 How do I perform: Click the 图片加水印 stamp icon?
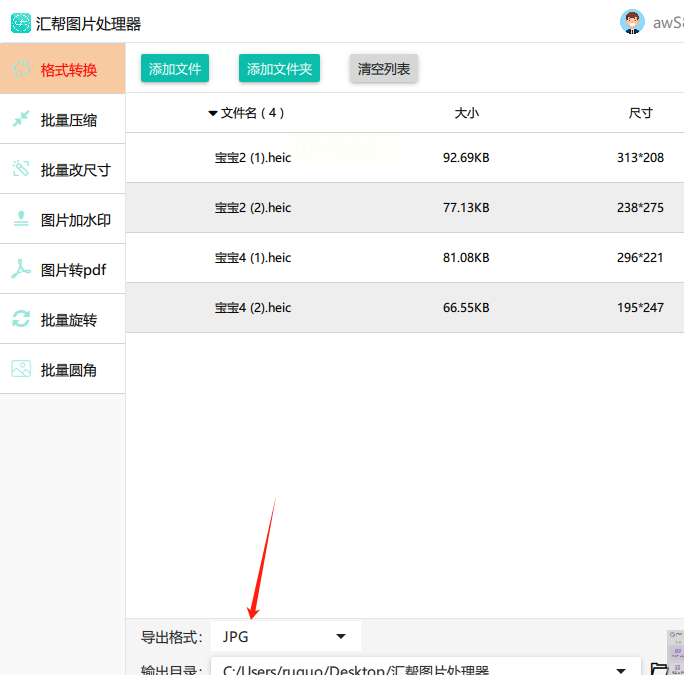[21, 219]
